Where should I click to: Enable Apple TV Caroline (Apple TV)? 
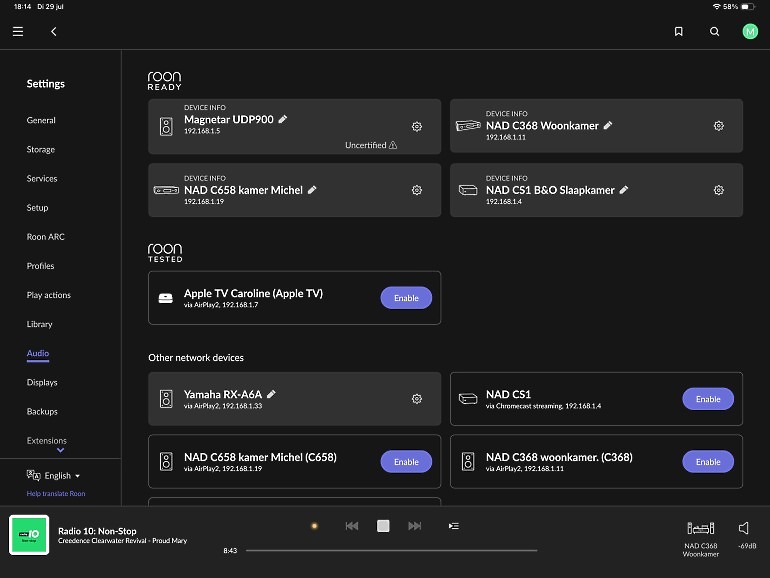point(406,298)
